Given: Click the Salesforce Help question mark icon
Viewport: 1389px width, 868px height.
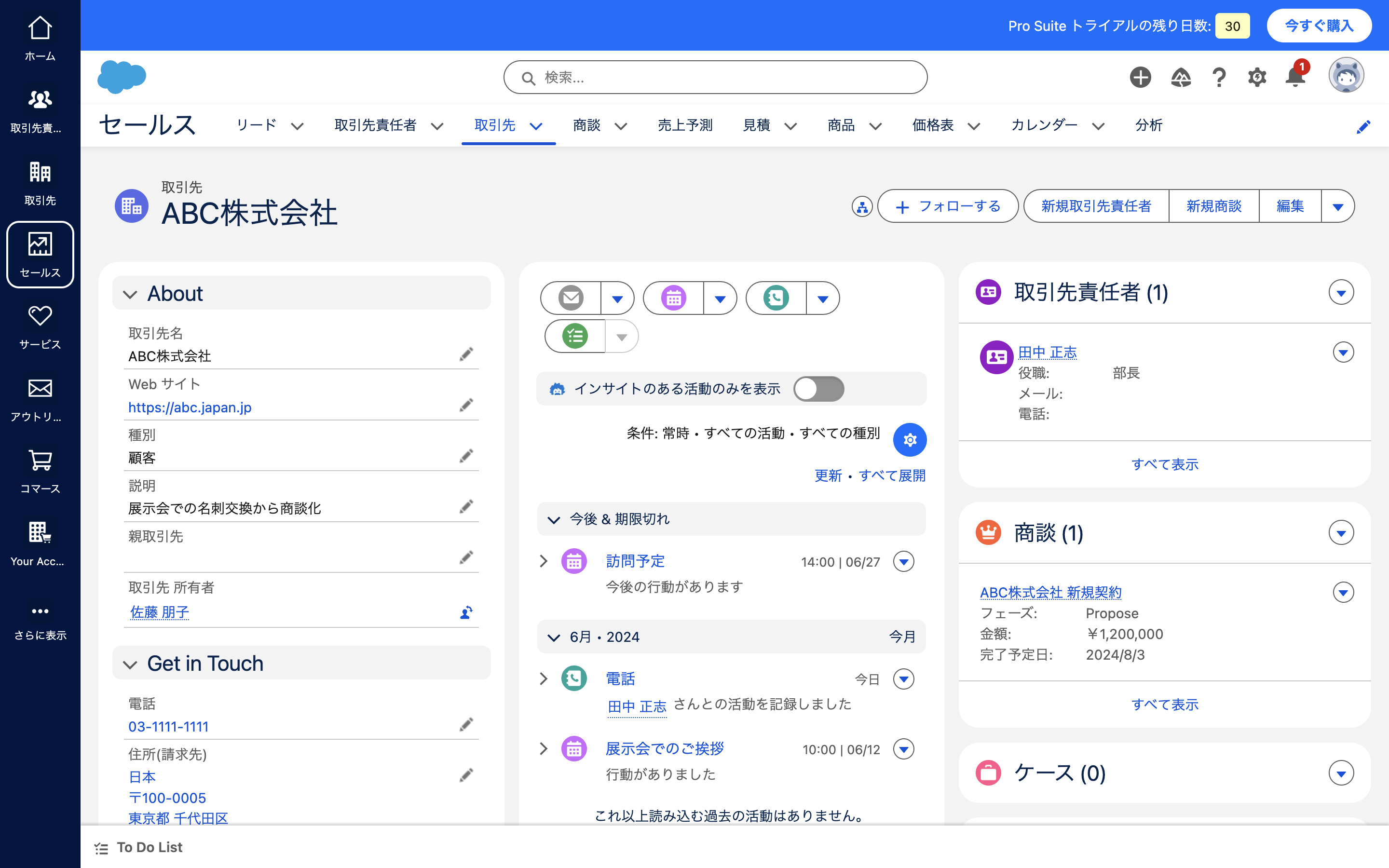Looking at the screenshot, I should pyautogui.click(x=1219, y=77).
